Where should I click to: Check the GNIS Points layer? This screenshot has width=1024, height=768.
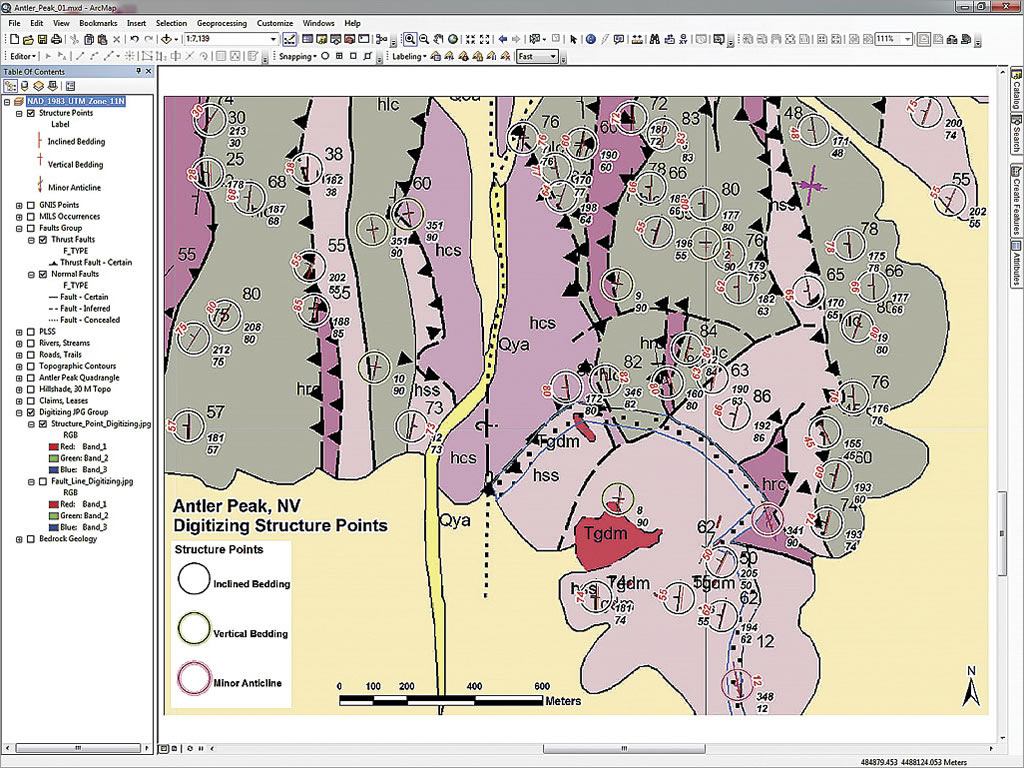[x=31, y=205]
